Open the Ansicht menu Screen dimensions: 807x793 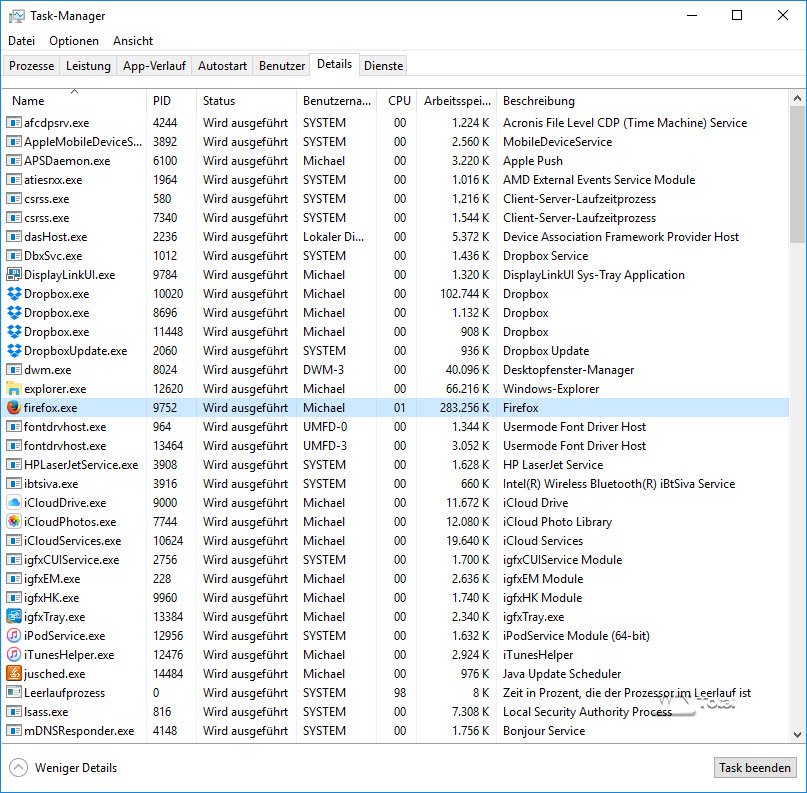click(x=133, y=41)
